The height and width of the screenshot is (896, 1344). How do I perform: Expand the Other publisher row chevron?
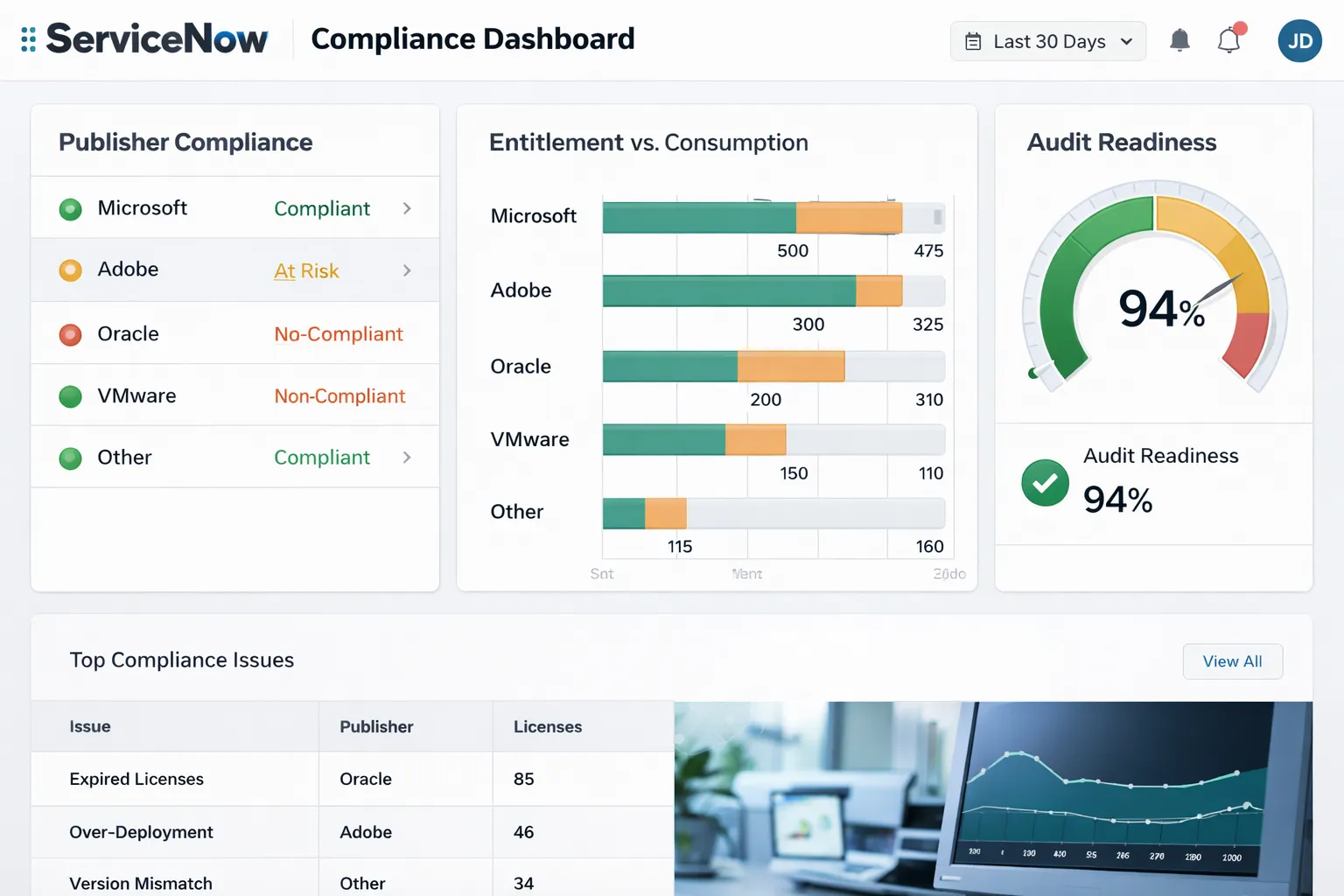[407, 458]
